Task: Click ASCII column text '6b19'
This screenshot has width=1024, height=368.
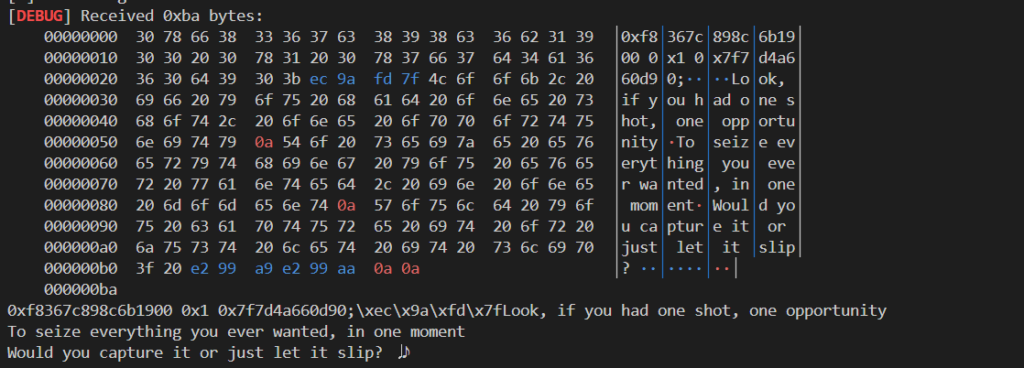Action: (777, 37)
